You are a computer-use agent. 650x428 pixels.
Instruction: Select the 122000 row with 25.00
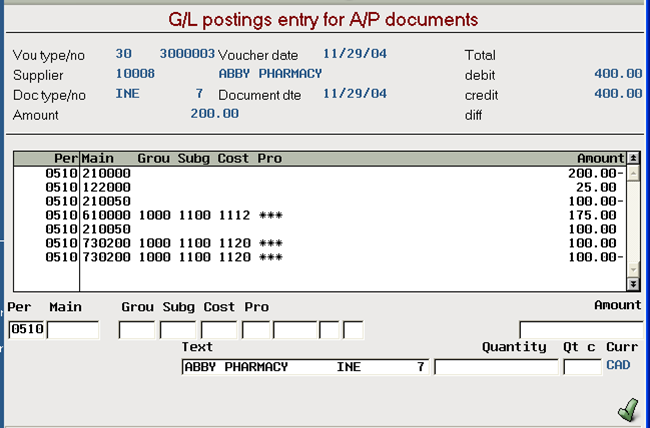coord(320,187)
